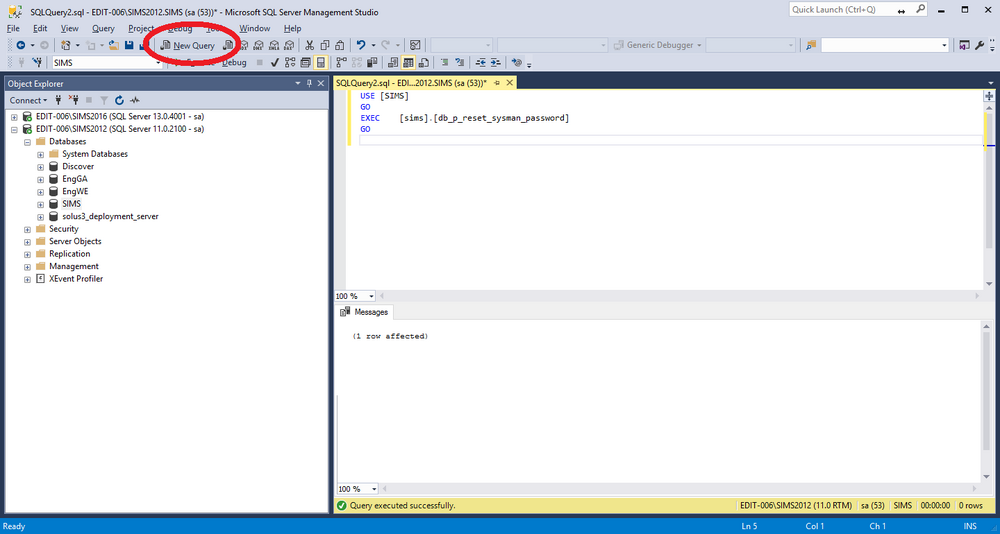Toggle IntelliSense enabled icon

tap(321, 63)
